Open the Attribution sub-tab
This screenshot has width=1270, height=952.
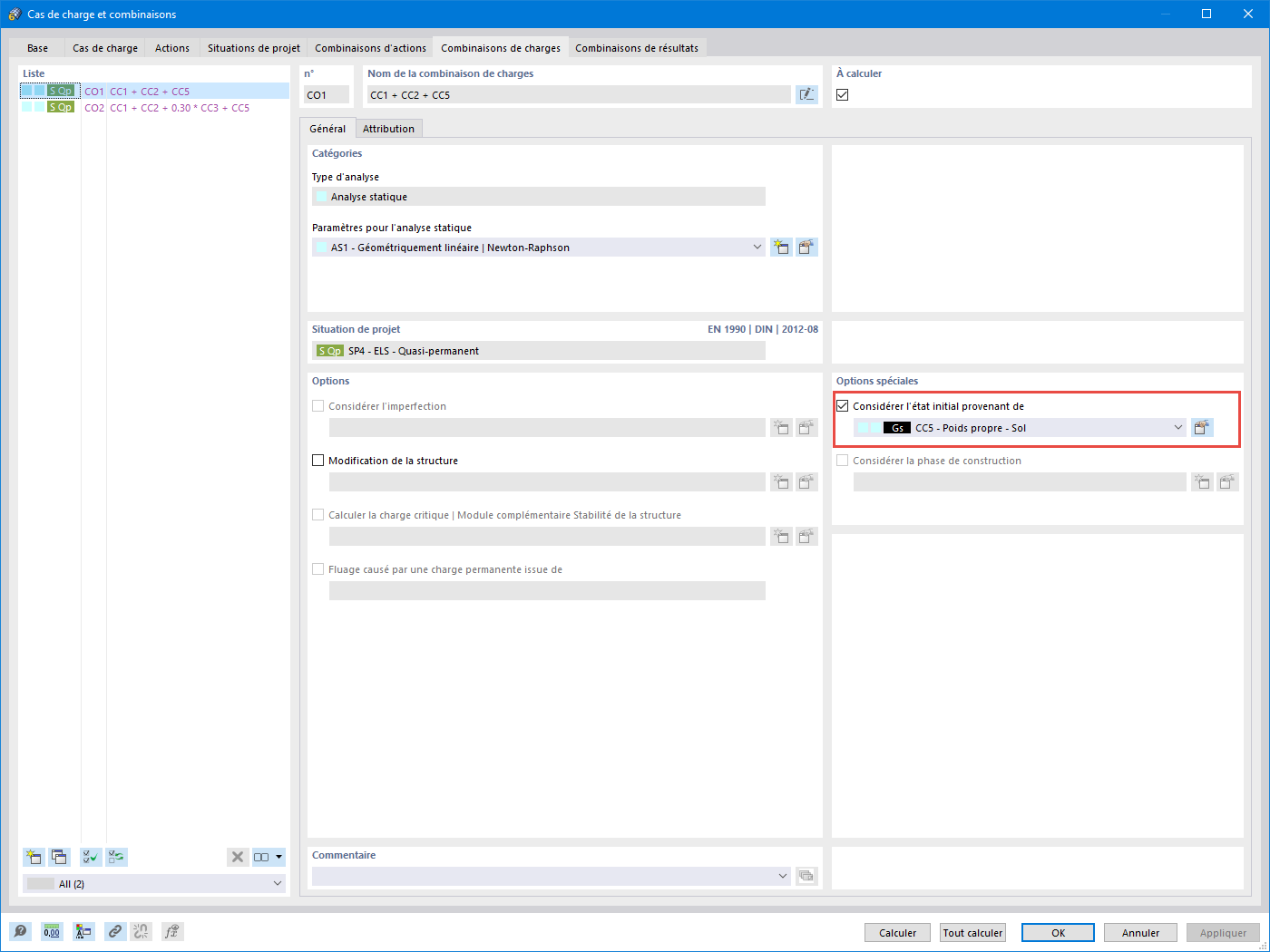(x=388, y=129)
